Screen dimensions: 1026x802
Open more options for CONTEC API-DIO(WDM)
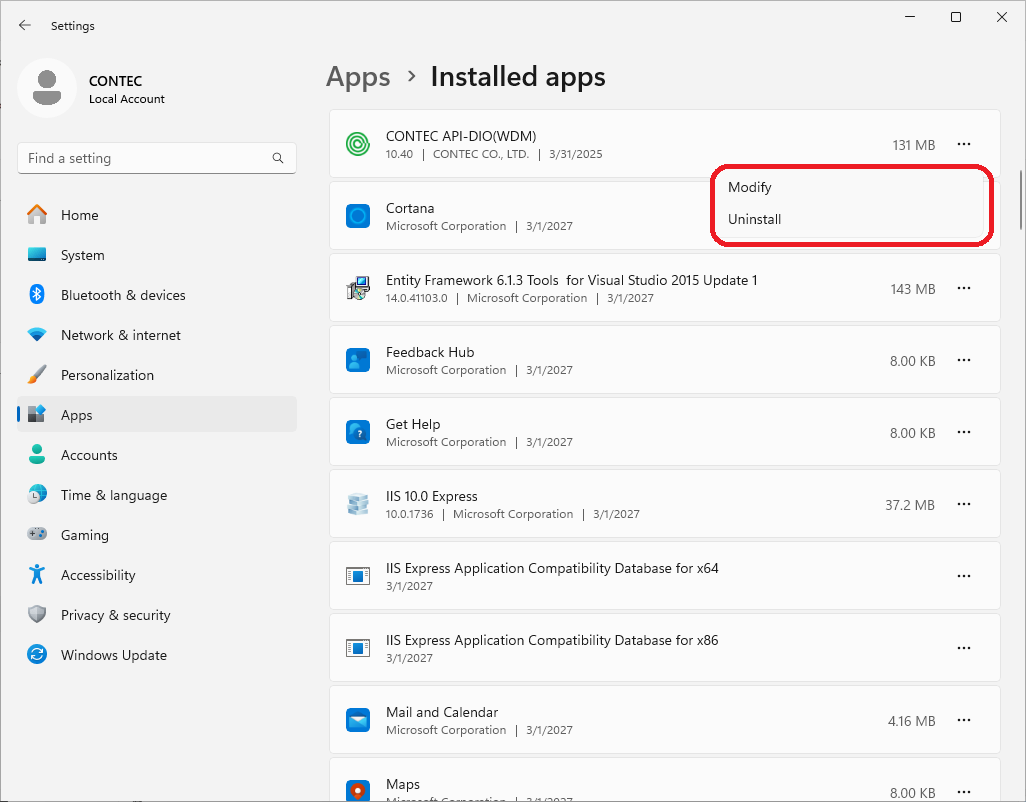[964, 144]
